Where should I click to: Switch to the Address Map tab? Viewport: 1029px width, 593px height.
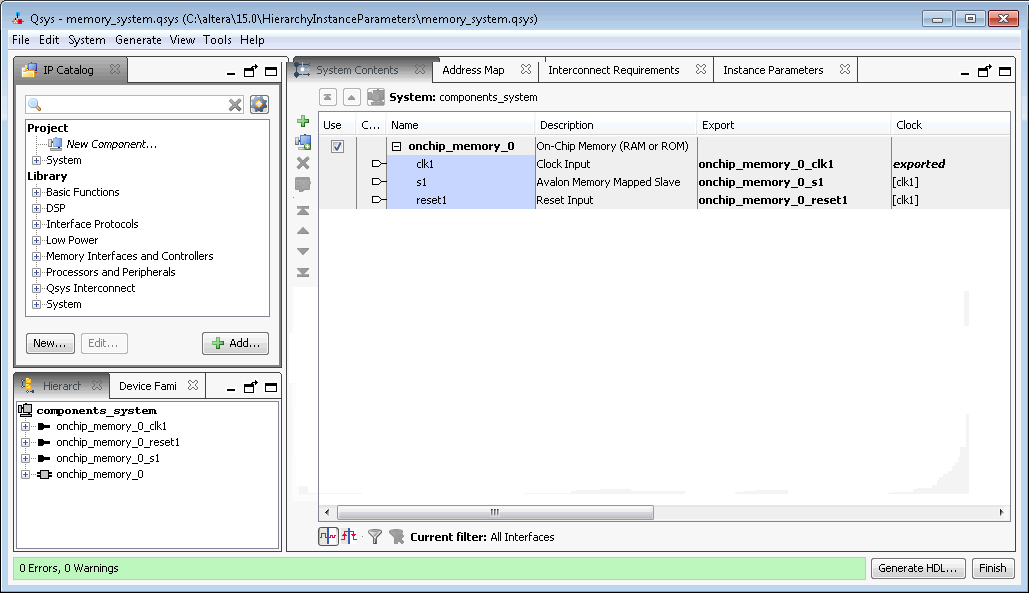point(473,70)
